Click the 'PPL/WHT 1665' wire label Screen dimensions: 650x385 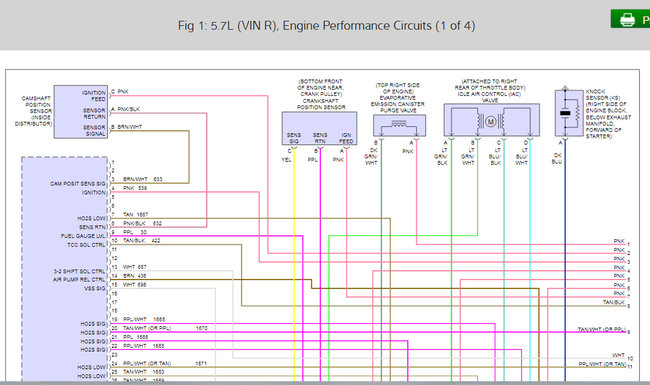tap(144, 320)
